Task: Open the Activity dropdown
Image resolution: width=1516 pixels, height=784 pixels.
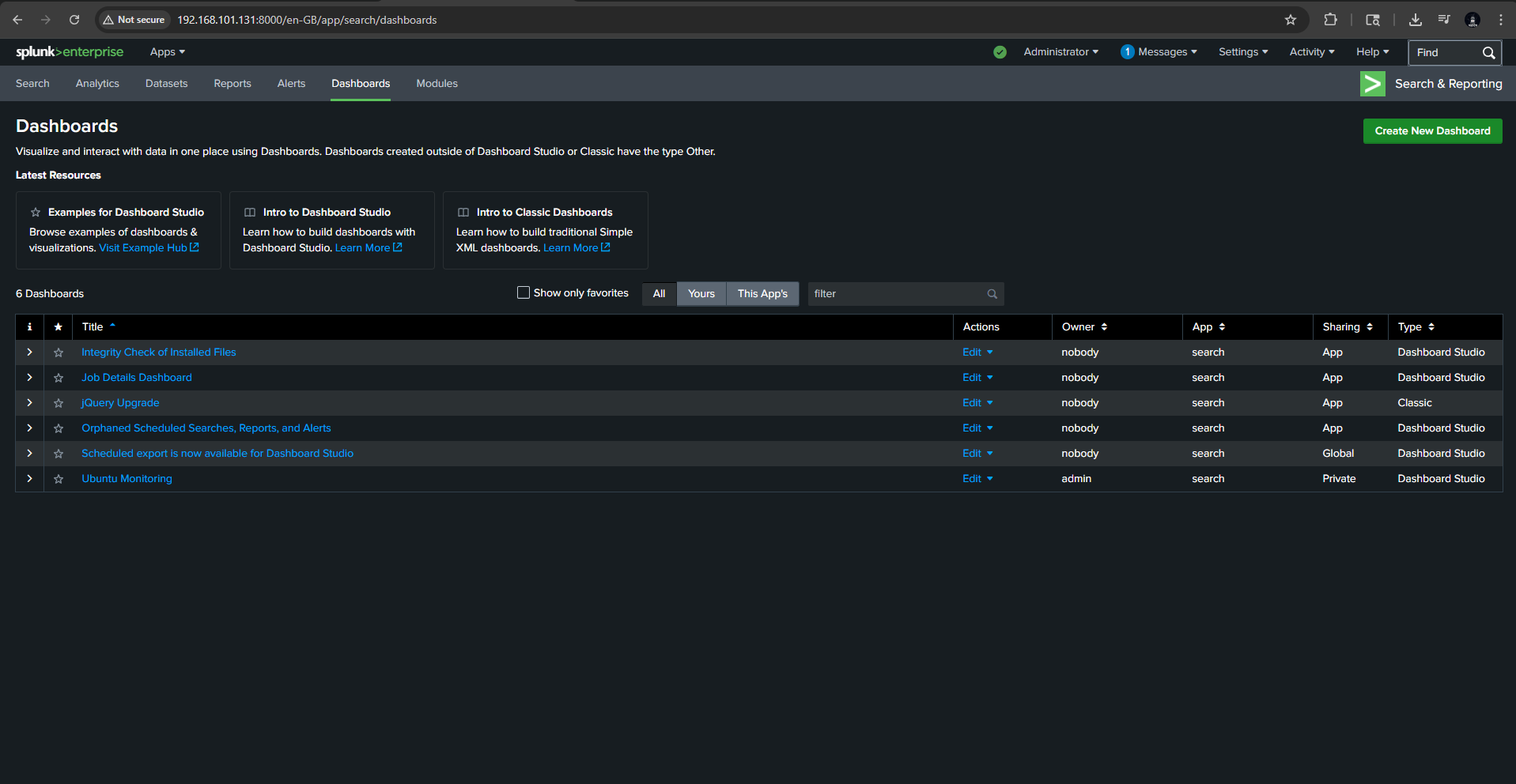Action: pos(1312,52)
